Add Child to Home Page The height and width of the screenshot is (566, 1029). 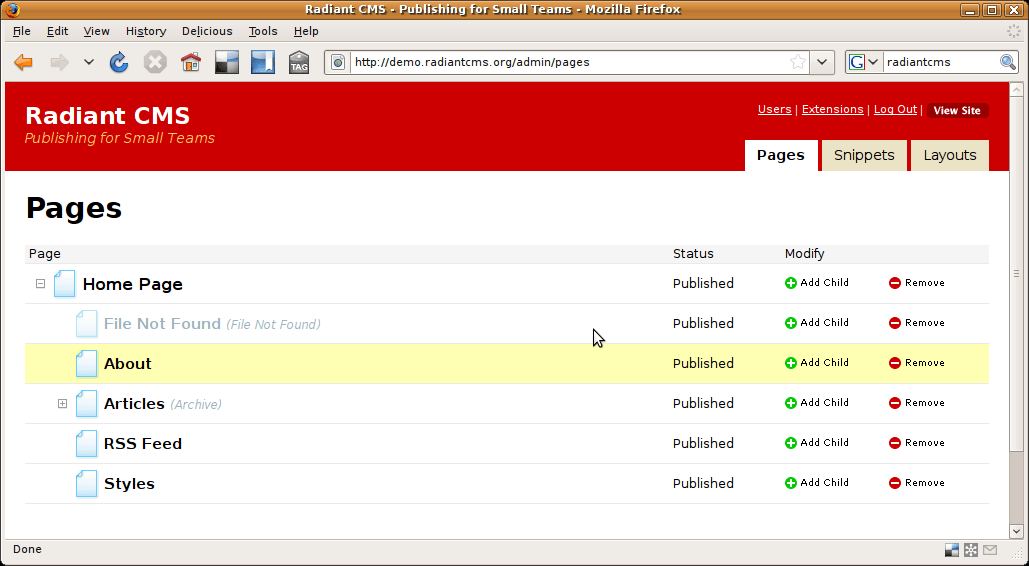click(817, 283)
